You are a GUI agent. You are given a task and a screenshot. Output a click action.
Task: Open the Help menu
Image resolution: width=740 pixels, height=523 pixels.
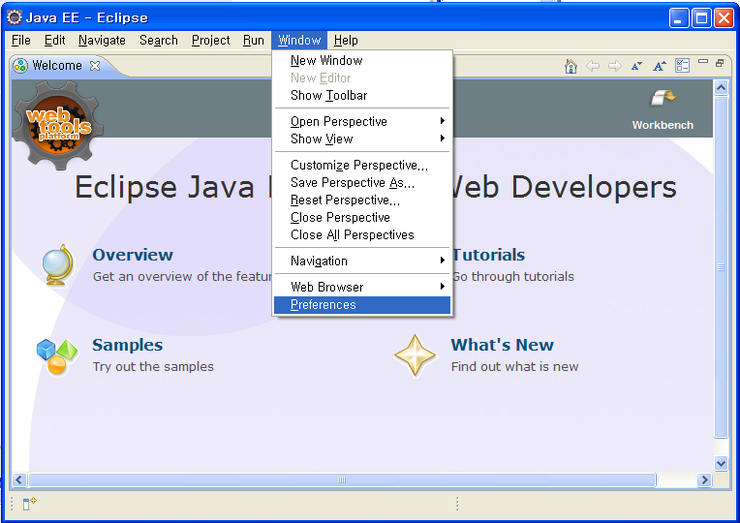coord(346,40)
